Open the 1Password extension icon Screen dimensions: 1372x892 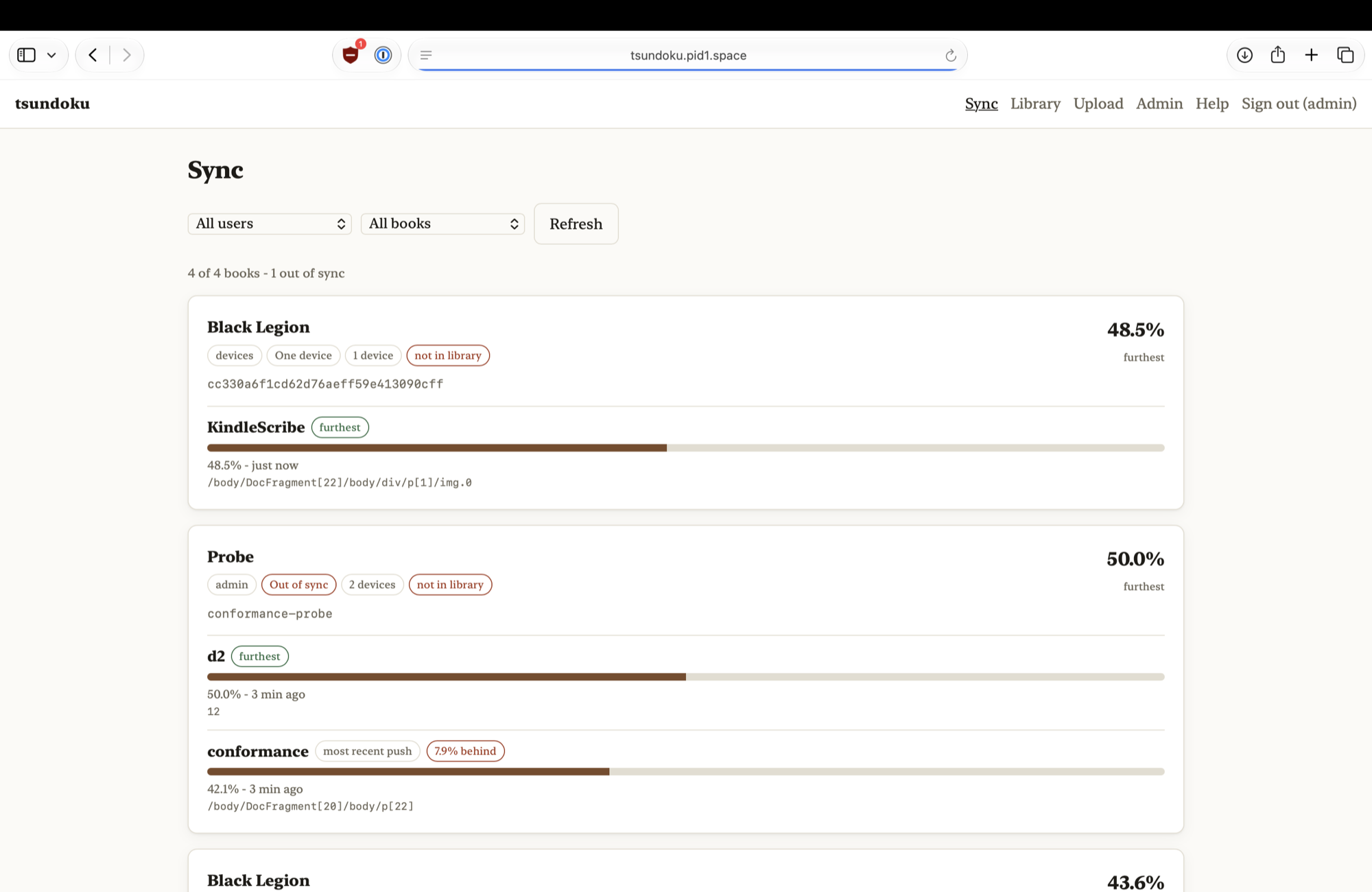(x=383, y=55)
